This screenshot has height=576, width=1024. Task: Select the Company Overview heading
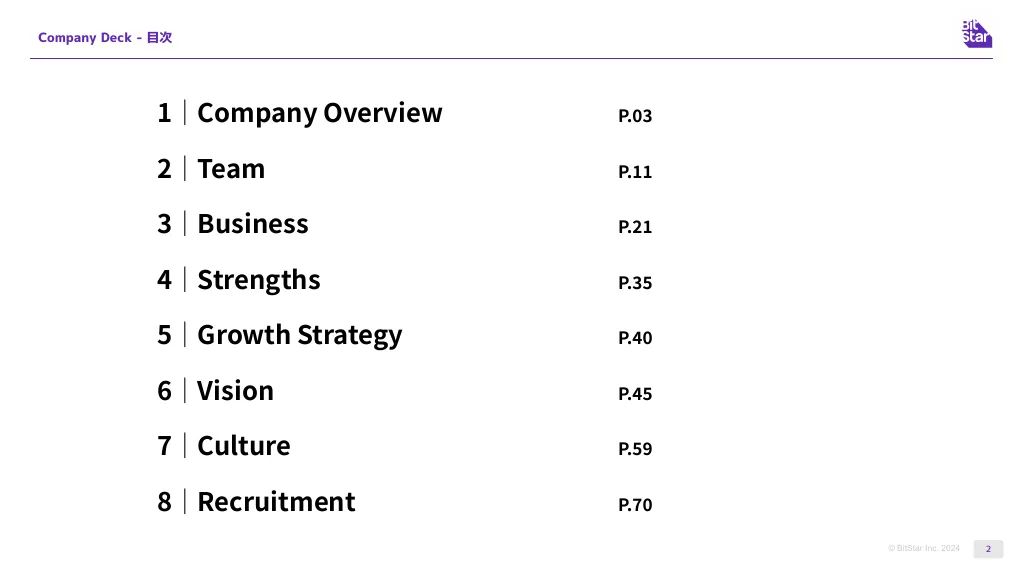click(319, 113)
